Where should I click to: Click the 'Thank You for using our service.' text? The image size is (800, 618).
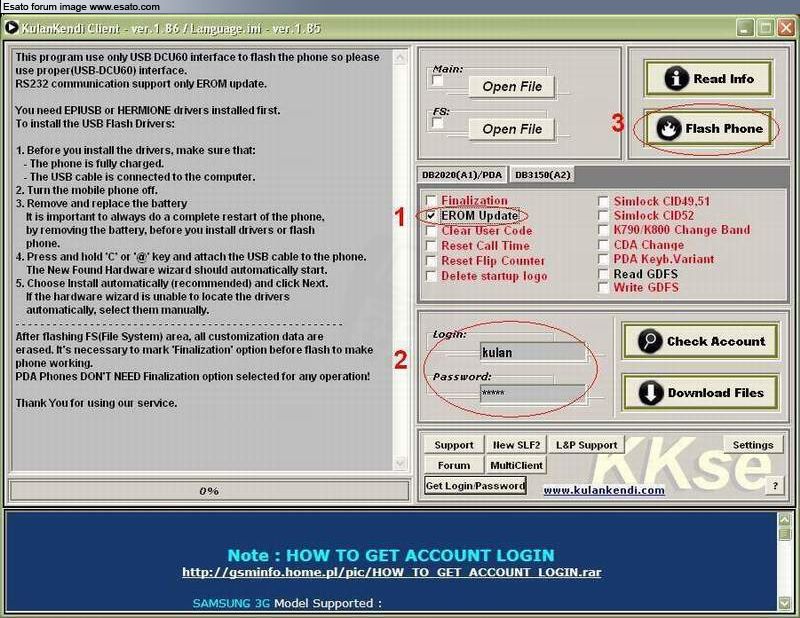tap(96, 403)
